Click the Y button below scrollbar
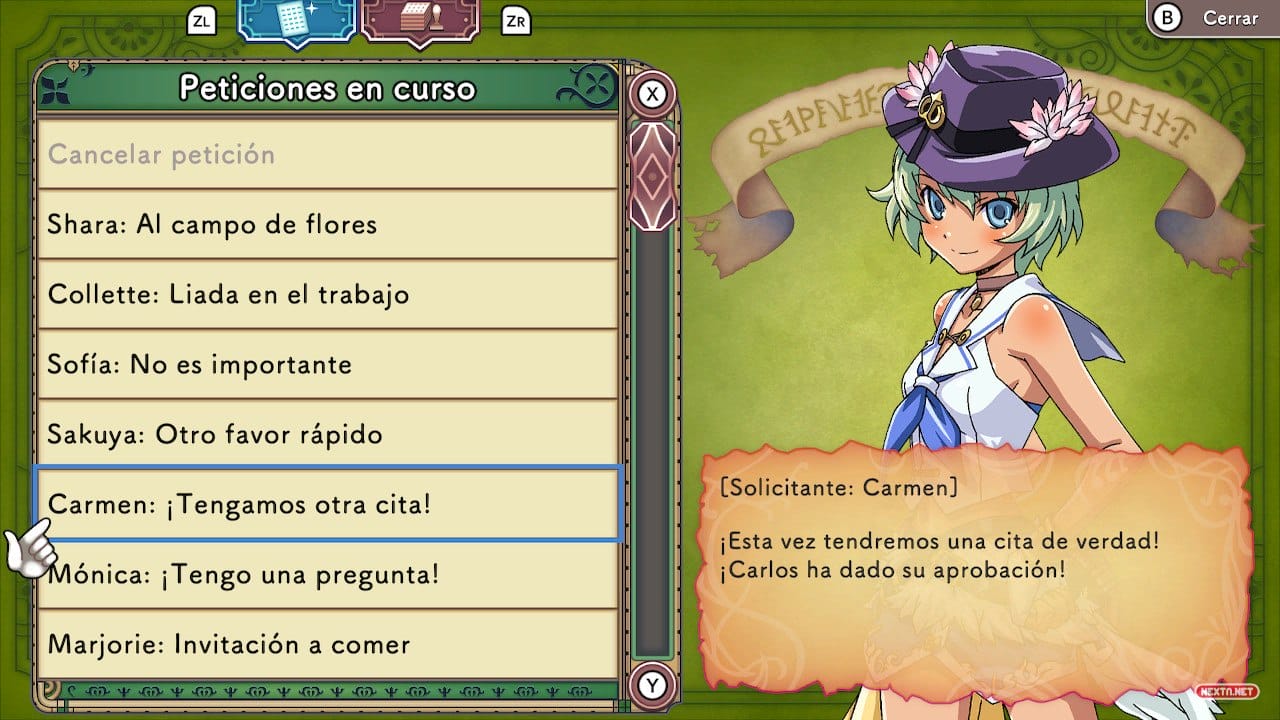Screen dimensions: 1280x720 pos(653,685)
